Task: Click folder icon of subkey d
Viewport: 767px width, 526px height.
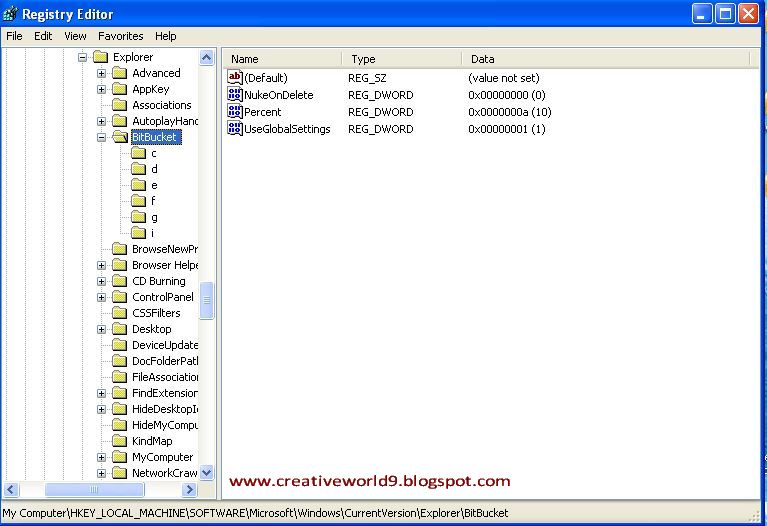Action: click(x=138, y=169)
